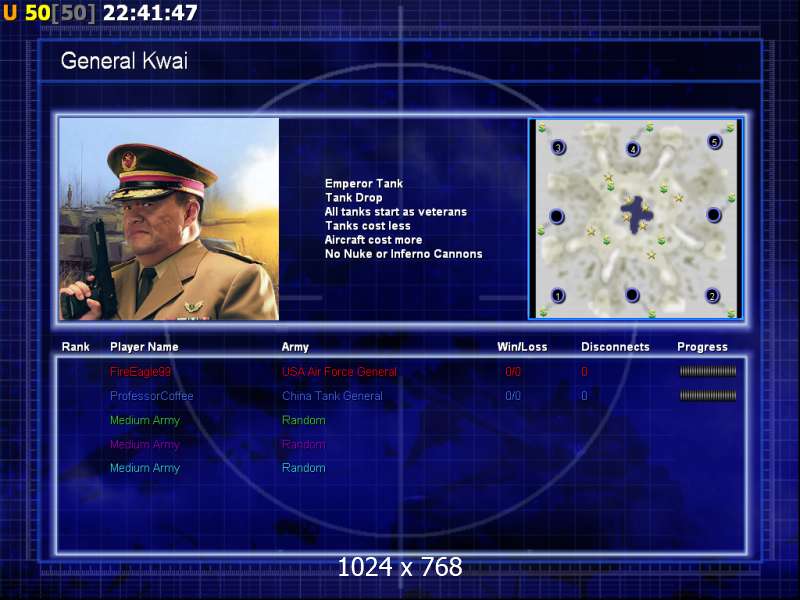Viewport: 800px width, 600px height.
Task: Click the blue cross shape in the minimap center
Action: coord(636,214)
